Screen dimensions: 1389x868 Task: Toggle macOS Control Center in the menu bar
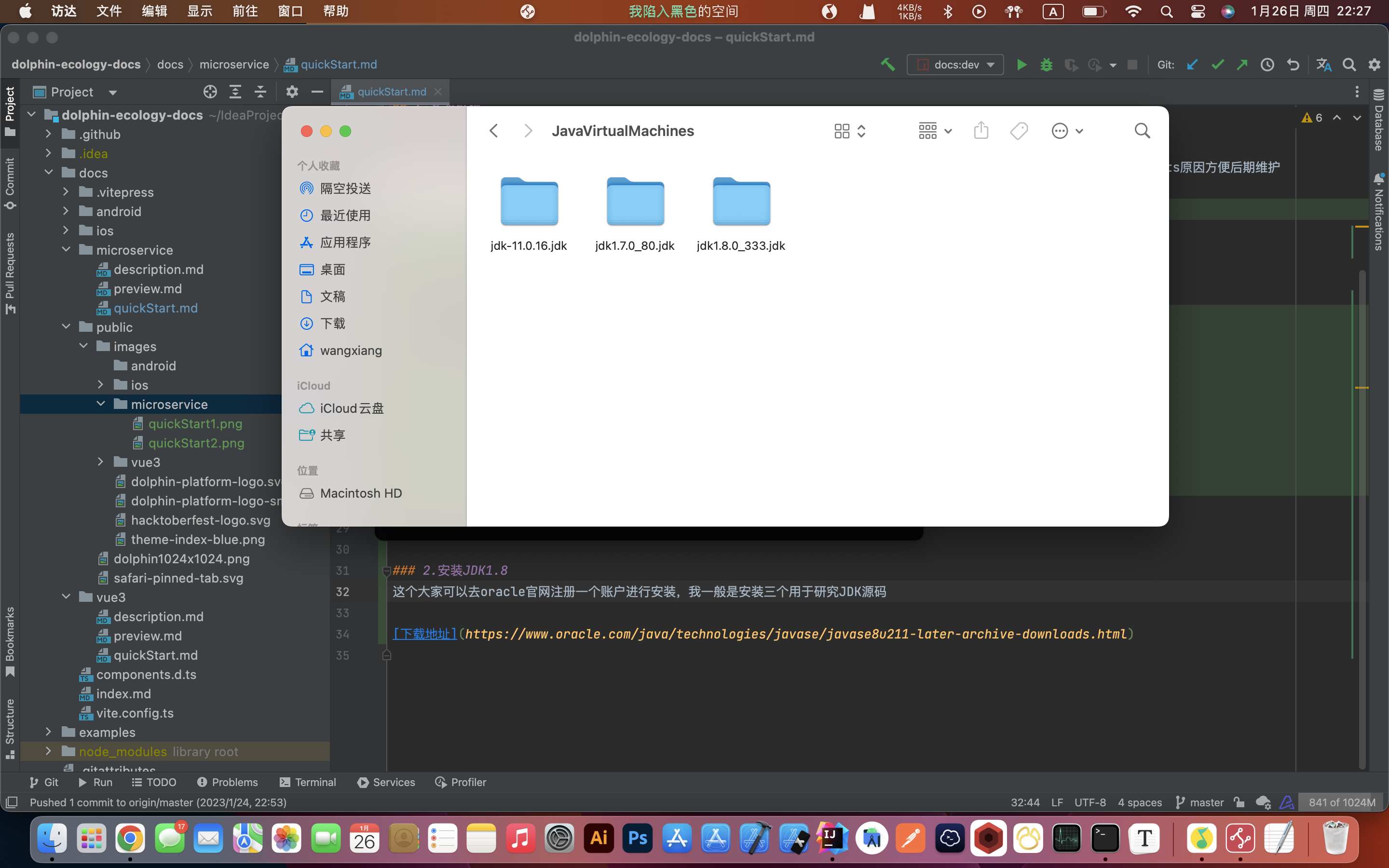coord(1198,12)
